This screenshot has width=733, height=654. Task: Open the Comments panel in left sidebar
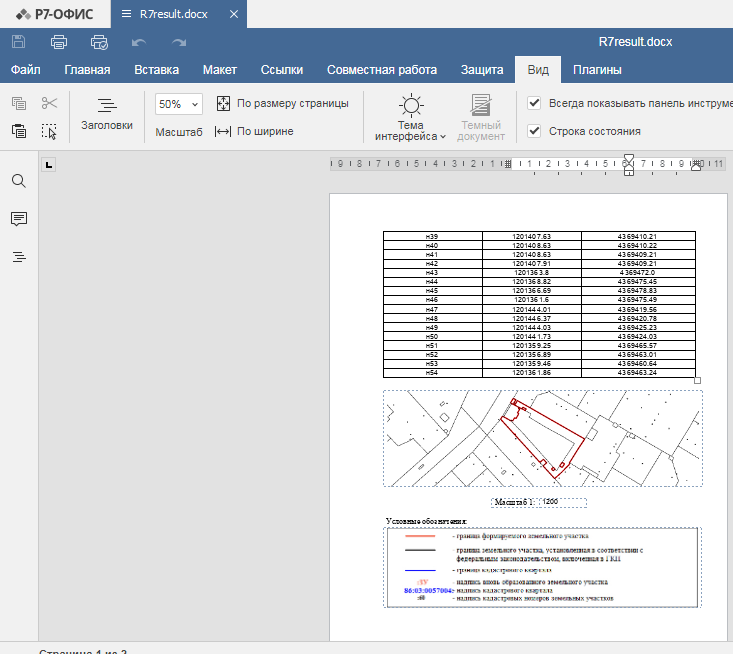tap(18, 219)
